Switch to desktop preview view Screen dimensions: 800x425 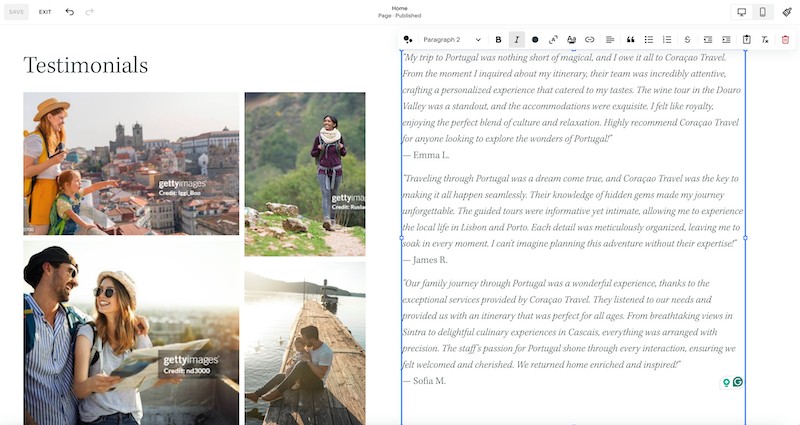pos(742,12)
